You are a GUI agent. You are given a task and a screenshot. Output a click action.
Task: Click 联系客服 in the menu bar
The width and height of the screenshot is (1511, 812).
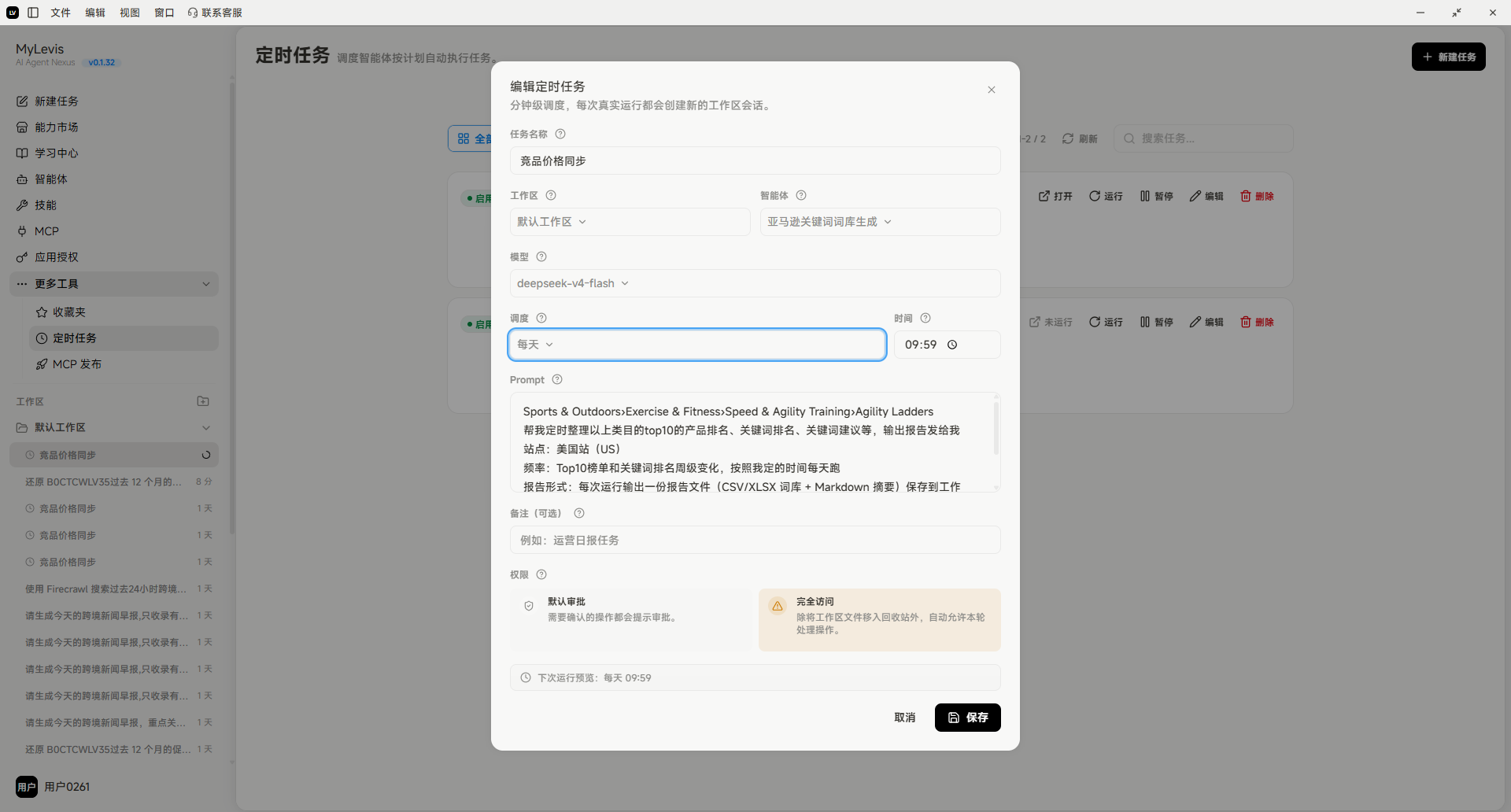pyautogui.click(x=215, y=13)
